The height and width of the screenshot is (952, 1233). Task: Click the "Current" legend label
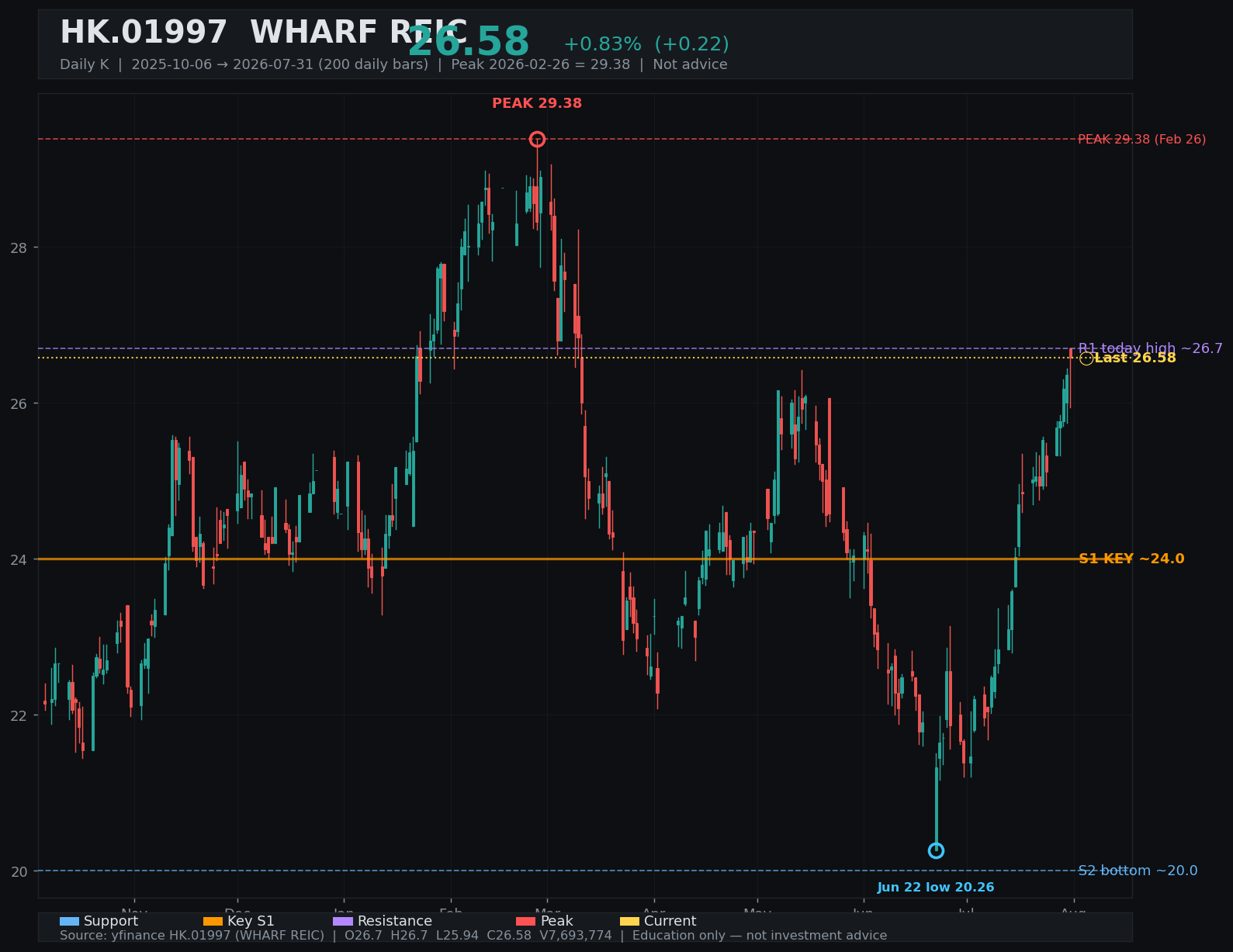click(670, 922)
